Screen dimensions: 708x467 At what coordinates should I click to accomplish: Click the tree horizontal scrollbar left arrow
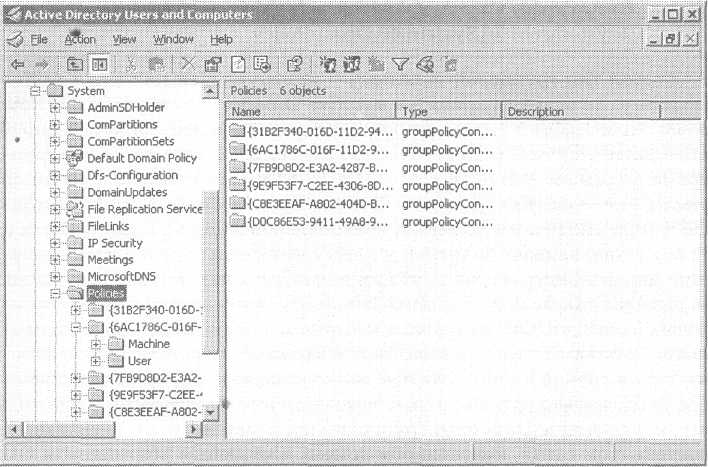click(x=14, y=429)
